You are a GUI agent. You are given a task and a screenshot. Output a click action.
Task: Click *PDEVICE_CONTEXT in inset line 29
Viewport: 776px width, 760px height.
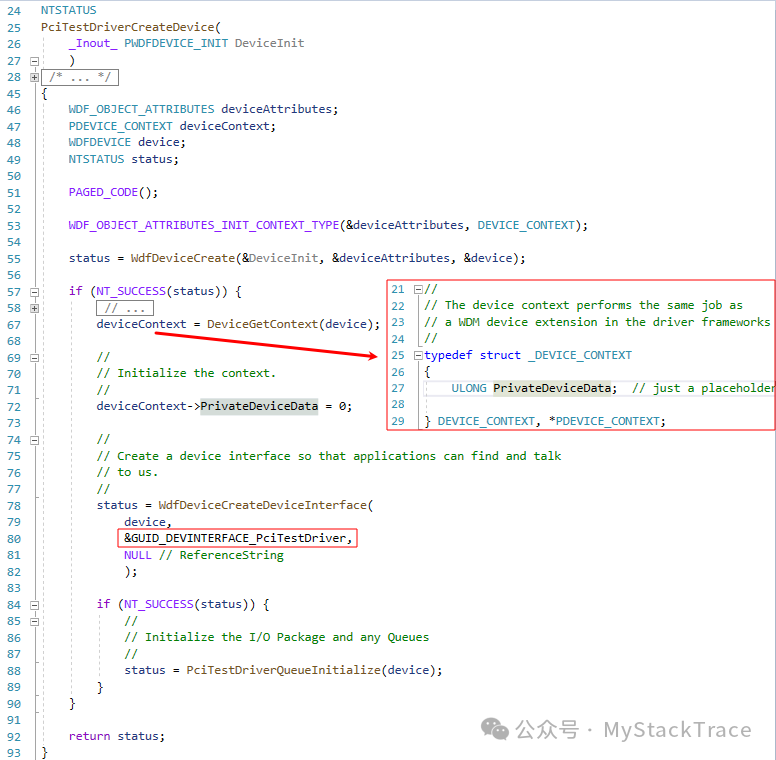pyautogui.click(x=604, y=421)
